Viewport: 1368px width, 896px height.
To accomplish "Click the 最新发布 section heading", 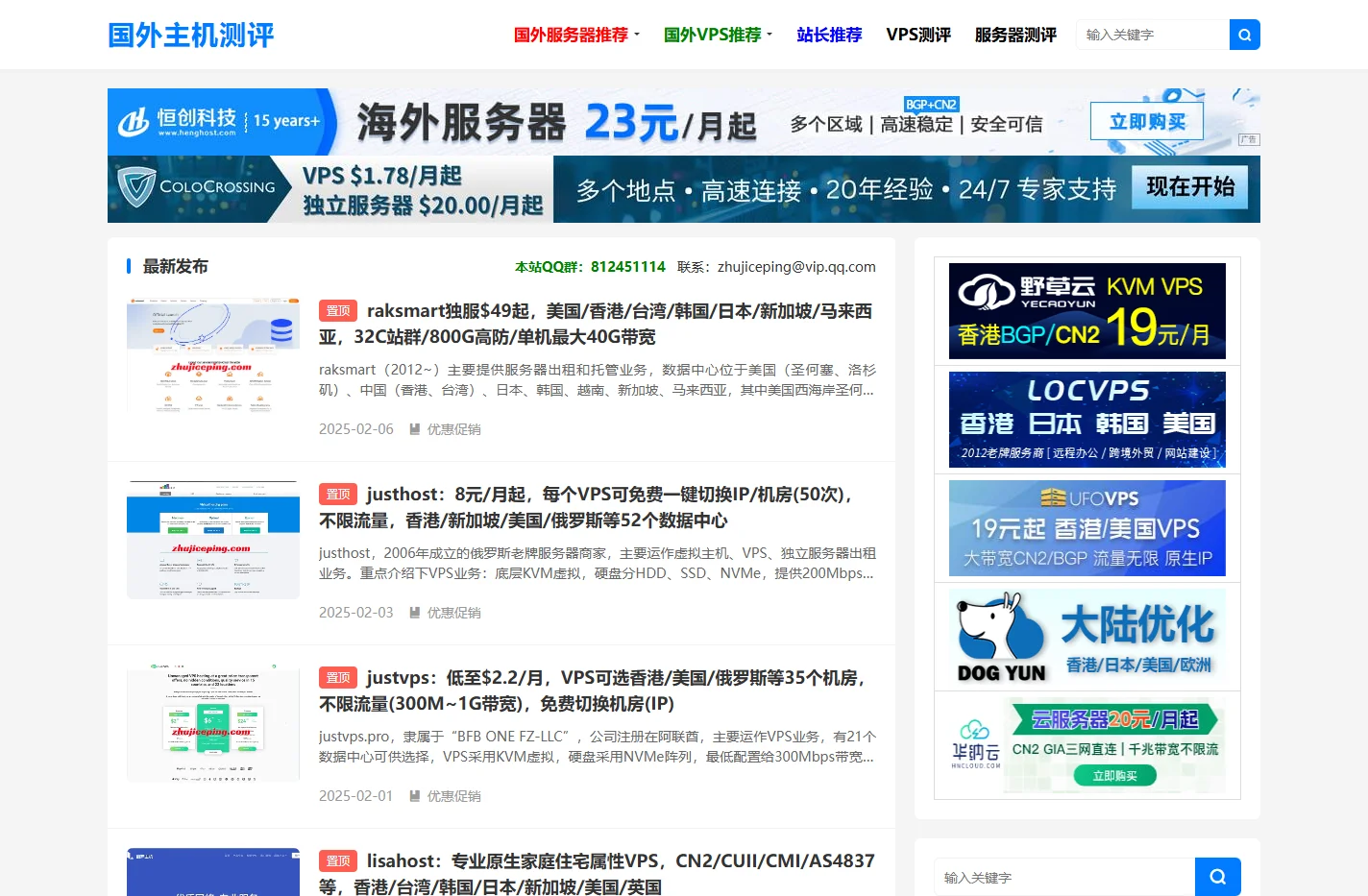I will point(175,266).
